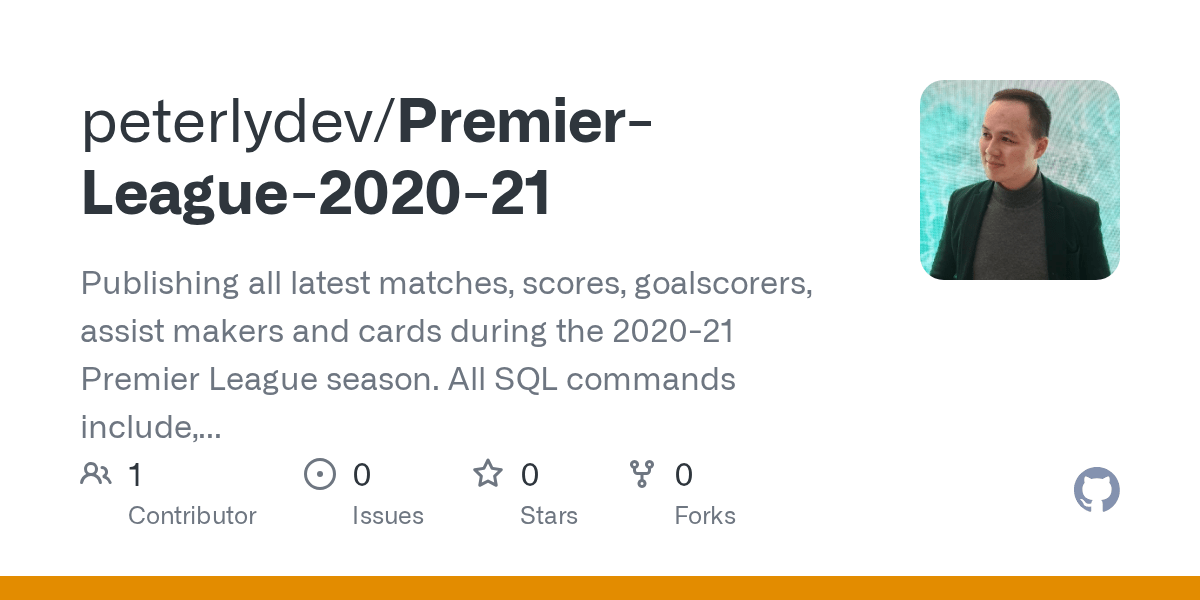Click the zero count above Issues
Image resolution: width=1200 pixels, height=600 pixels.
361,475
